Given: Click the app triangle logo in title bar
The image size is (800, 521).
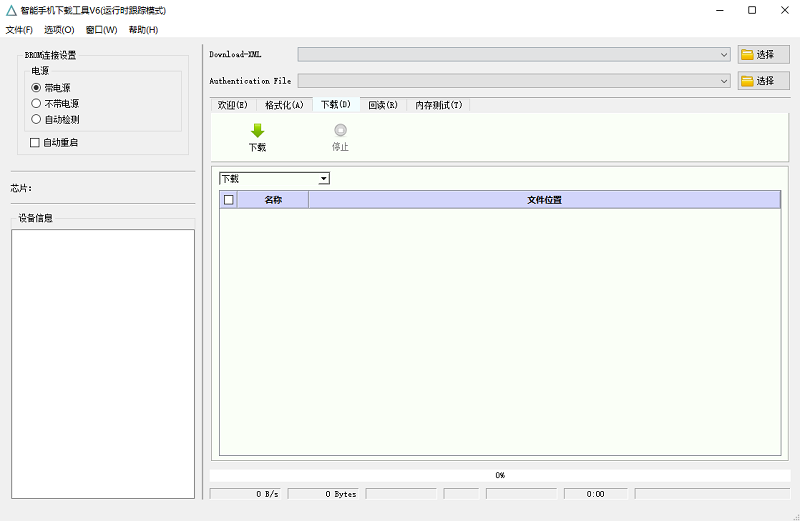Looking at the screenshot, I should (11, 10).
